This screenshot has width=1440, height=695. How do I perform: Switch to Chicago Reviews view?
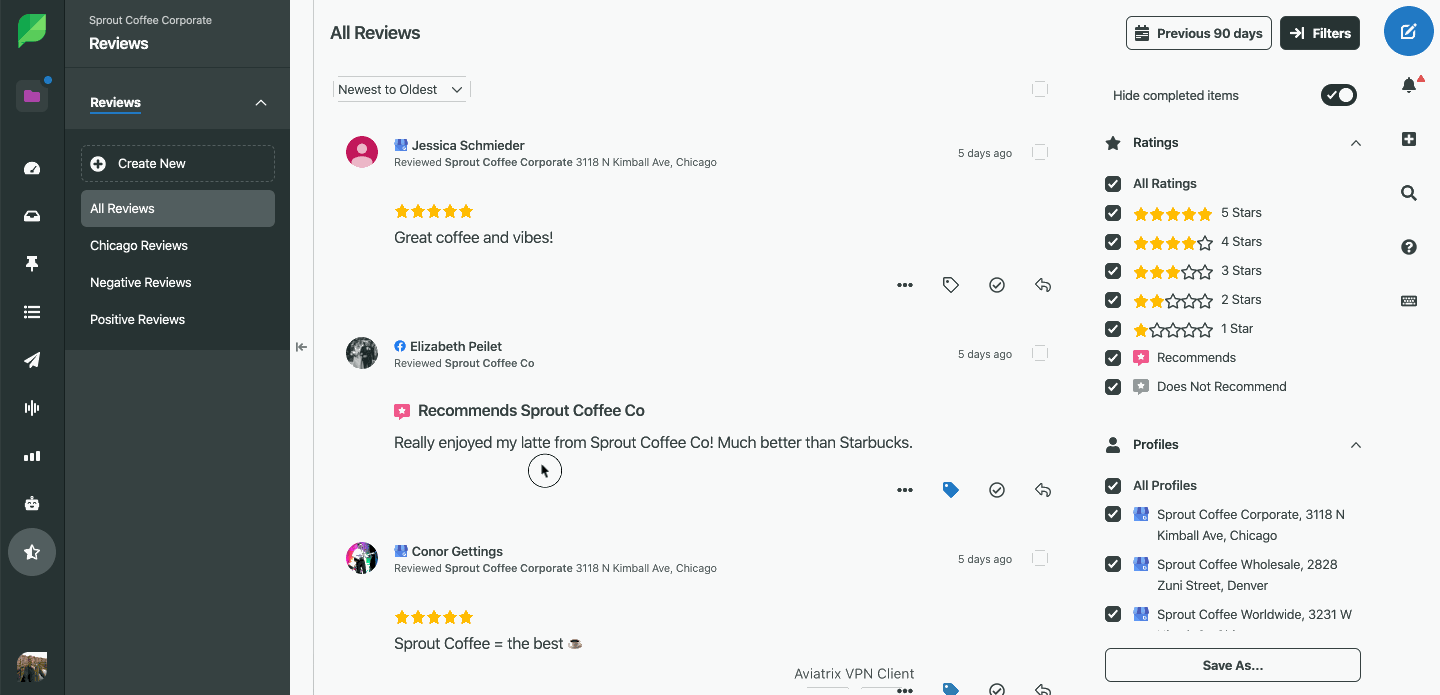tap(138, 245)
